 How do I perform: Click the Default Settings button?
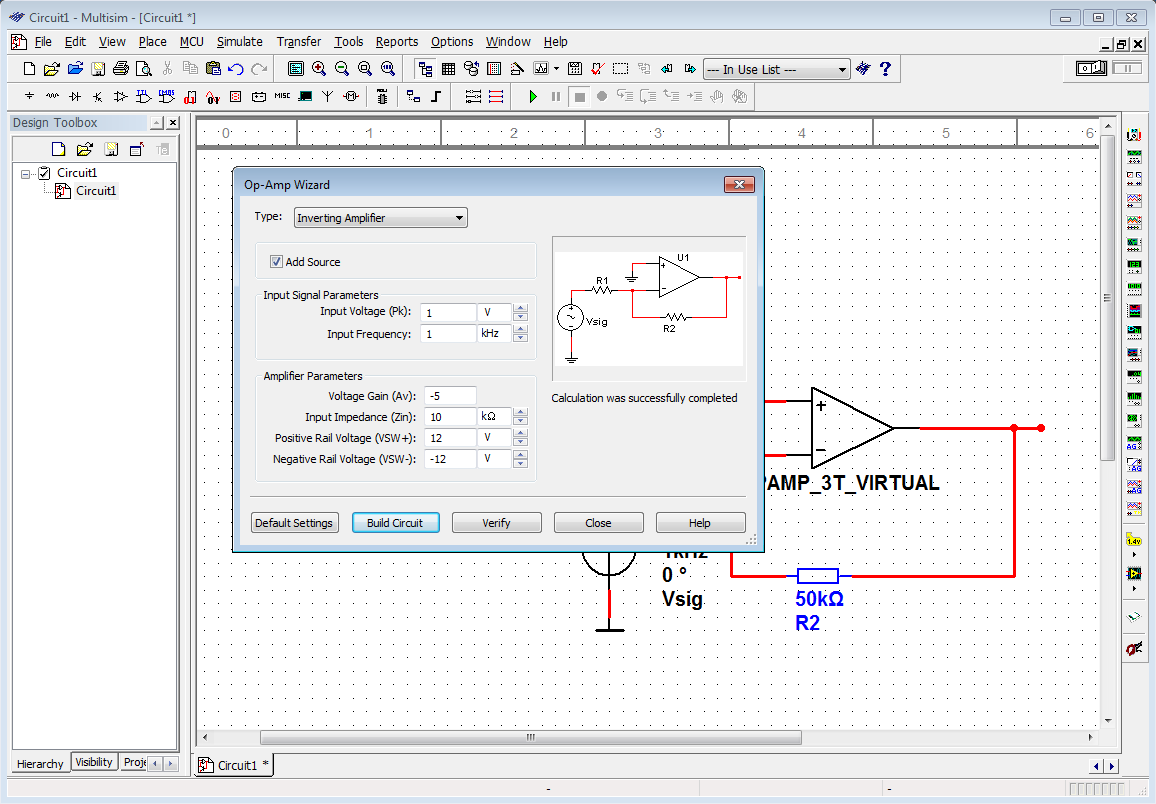tap(294, 522)
